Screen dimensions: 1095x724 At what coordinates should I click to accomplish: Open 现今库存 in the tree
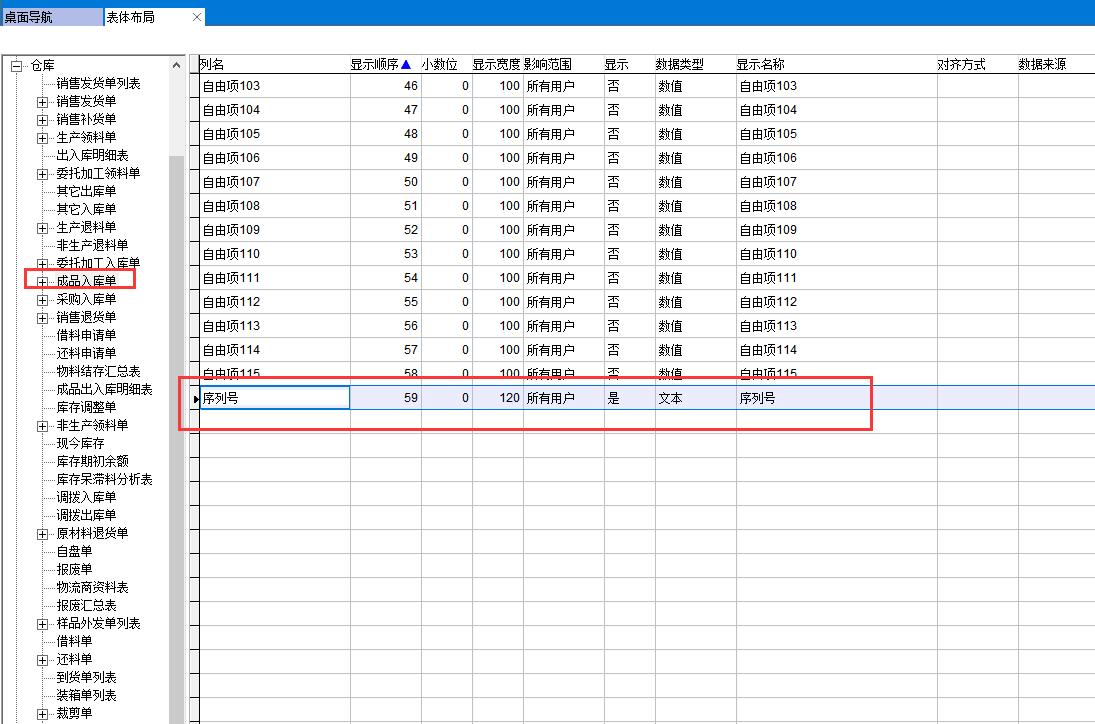coord(80,443)
